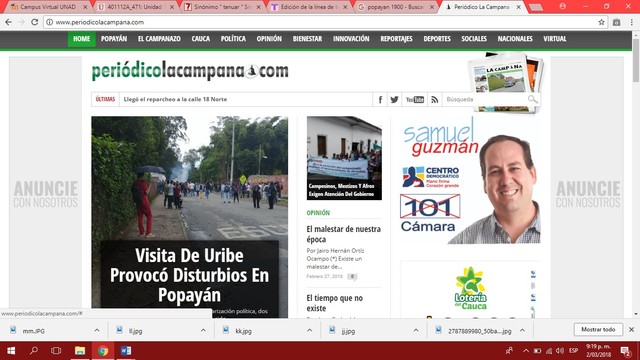
Task: Open article El malestar de nuestra época
Action: tap(343, 234)
